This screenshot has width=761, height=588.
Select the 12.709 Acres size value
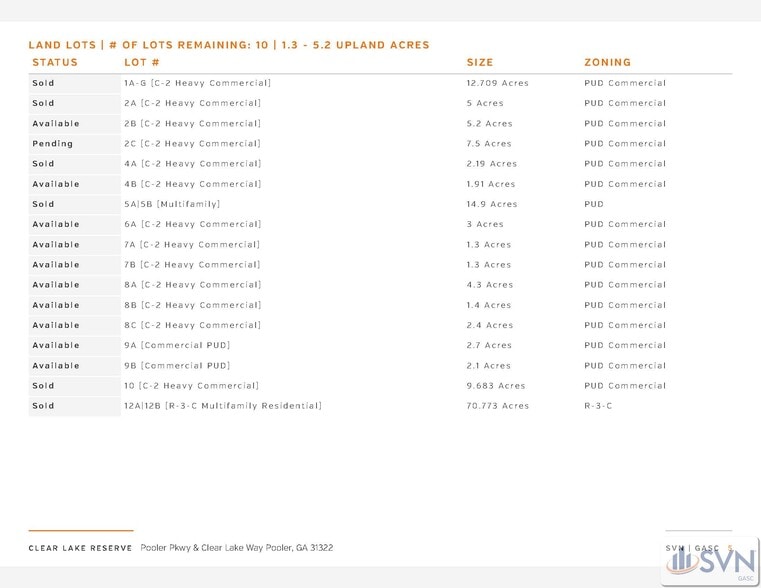pos(497,83)
